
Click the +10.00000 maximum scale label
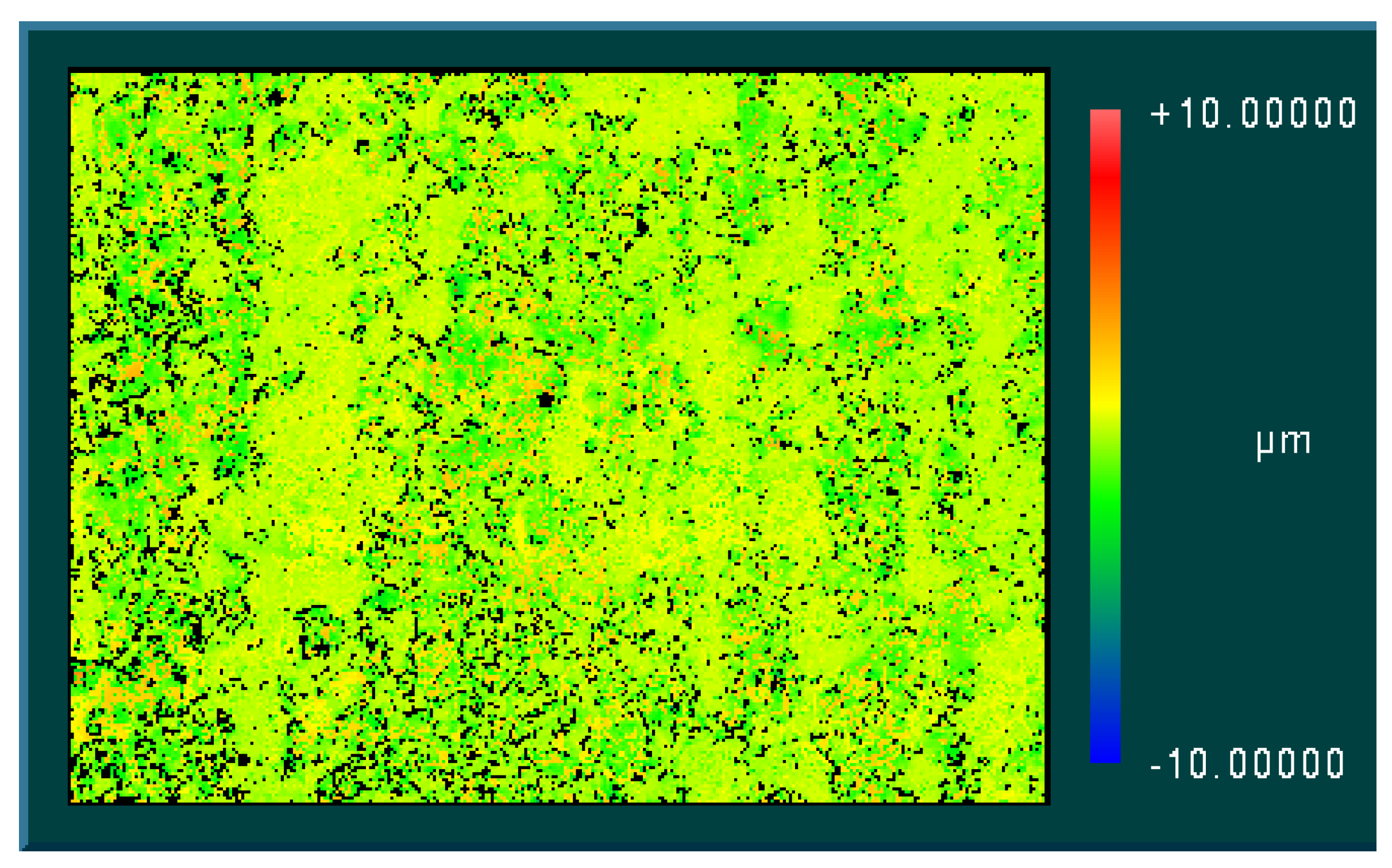tap(1252, 113)
